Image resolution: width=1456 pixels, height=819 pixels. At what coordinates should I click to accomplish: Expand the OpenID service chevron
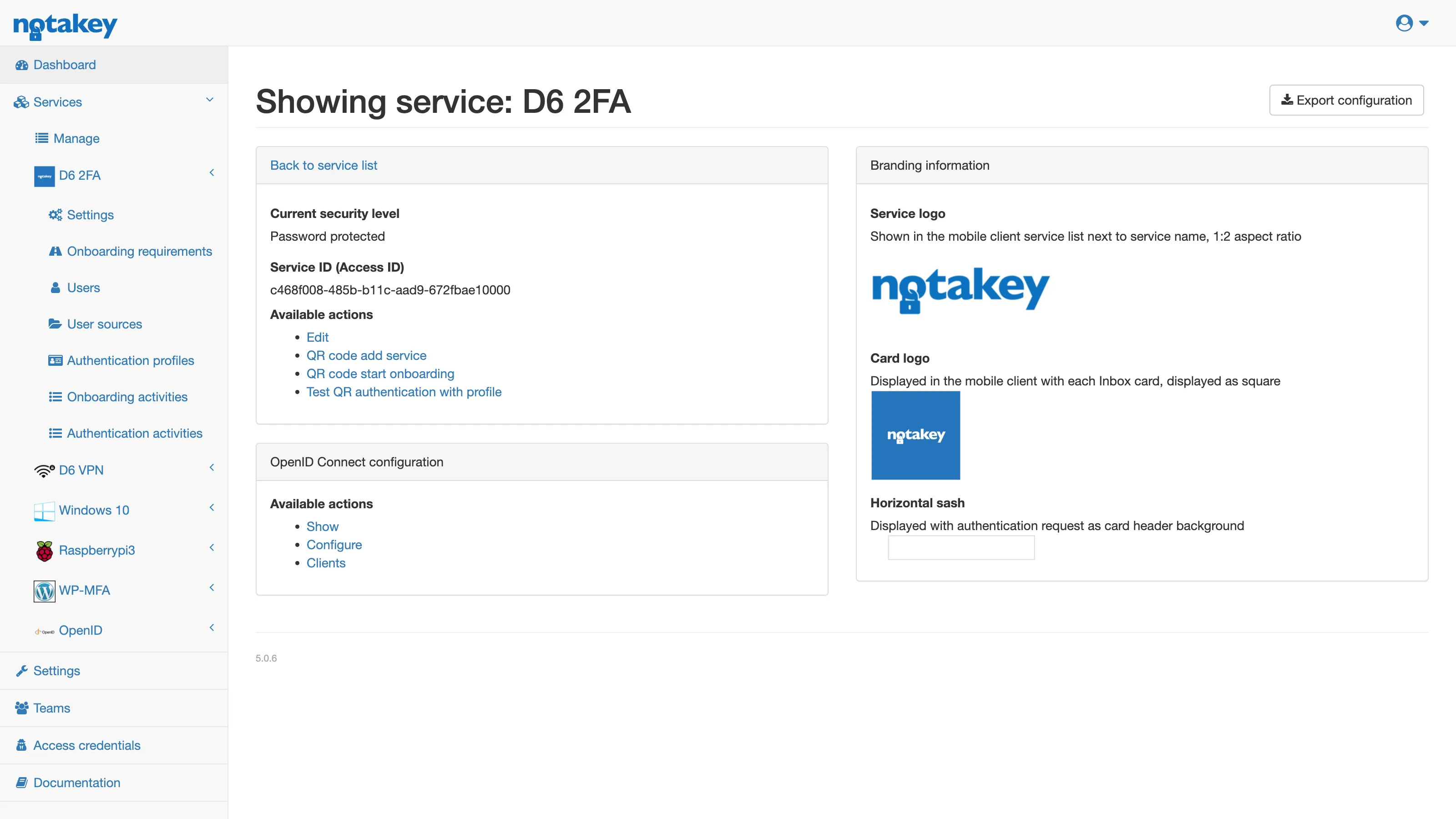coord(212,628)
